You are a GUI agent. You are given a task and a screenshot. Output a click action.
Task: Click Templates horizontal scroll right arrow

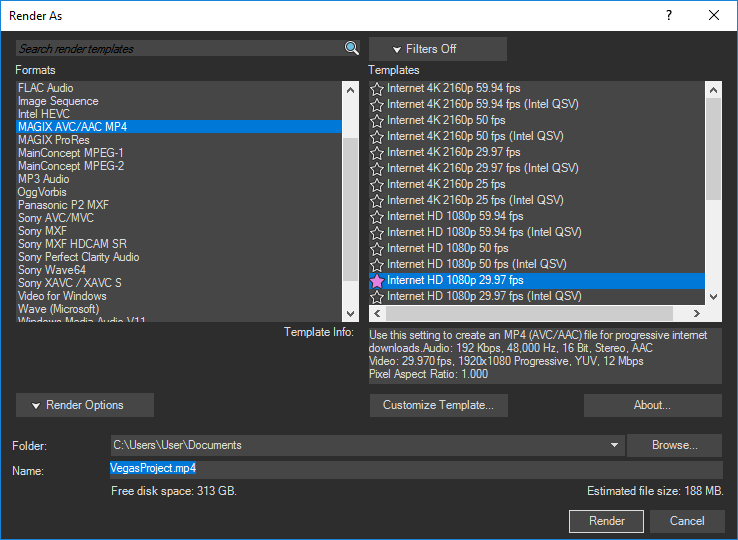[697, 314]
